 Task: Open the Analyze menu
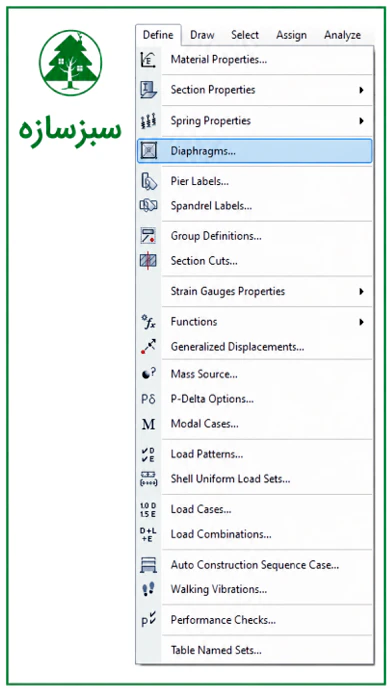tap(342, 35)
